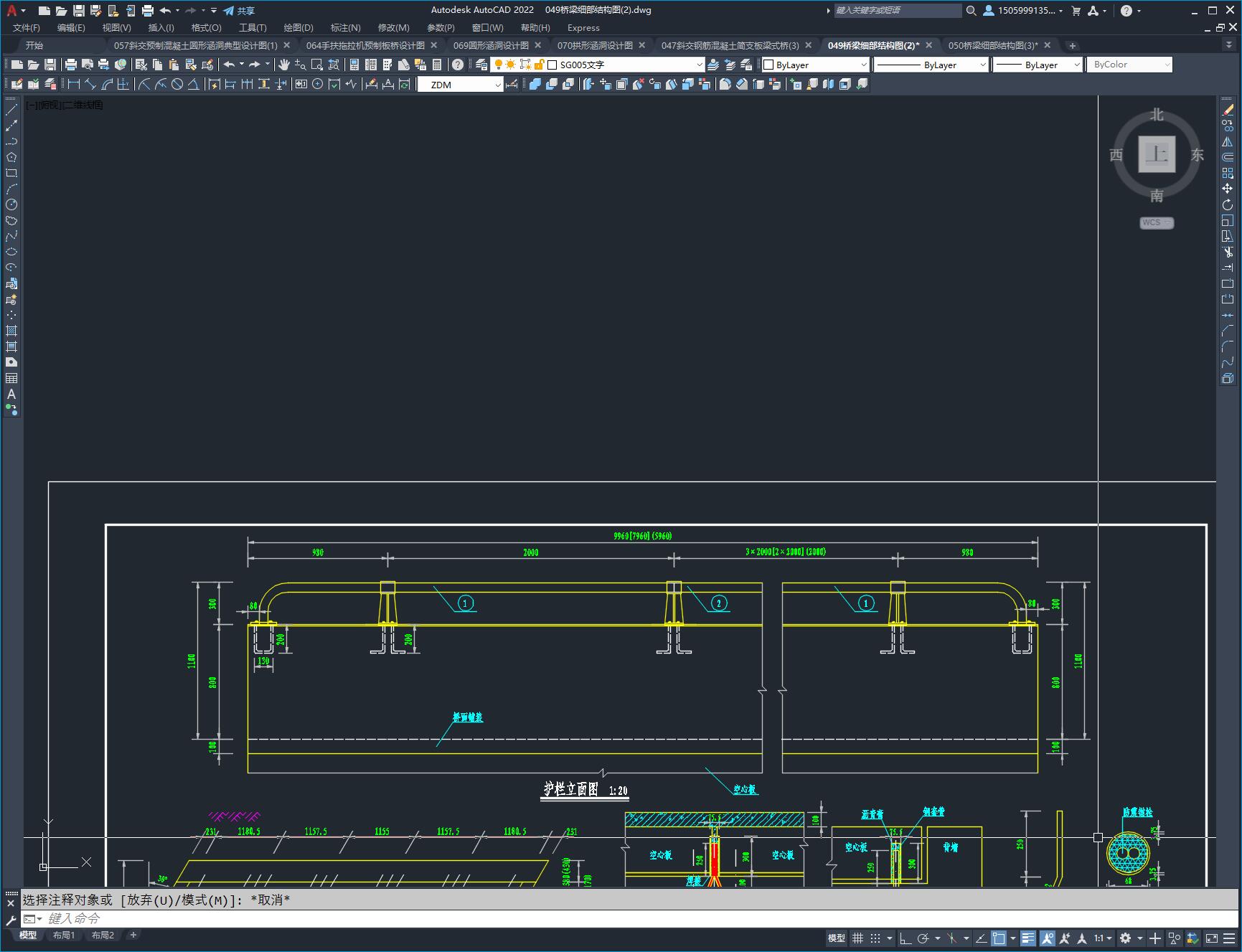1242x952 pixels.
Task: Toggle isometric drafting in status bar
Action: [952, 938]
